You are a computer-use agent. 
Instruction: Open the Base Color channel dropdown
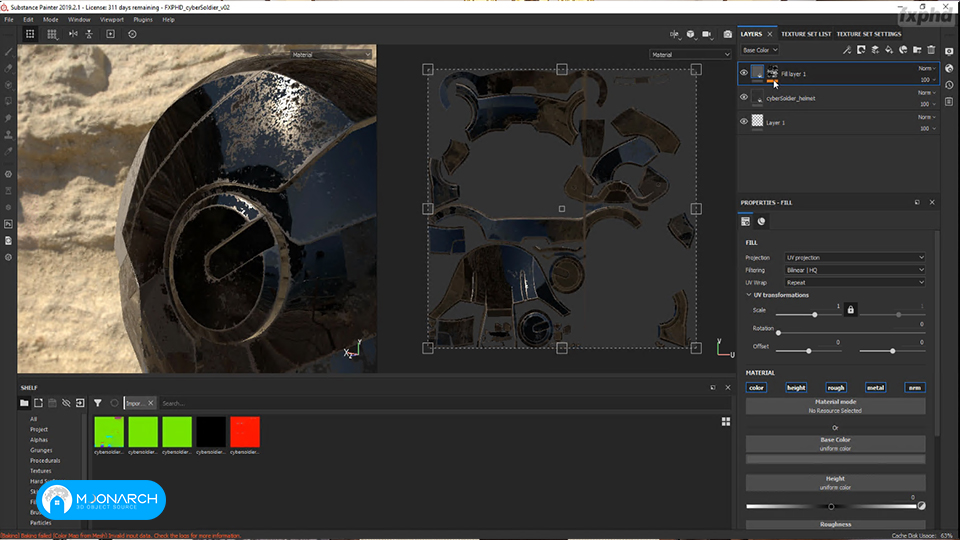click(760, 50)
